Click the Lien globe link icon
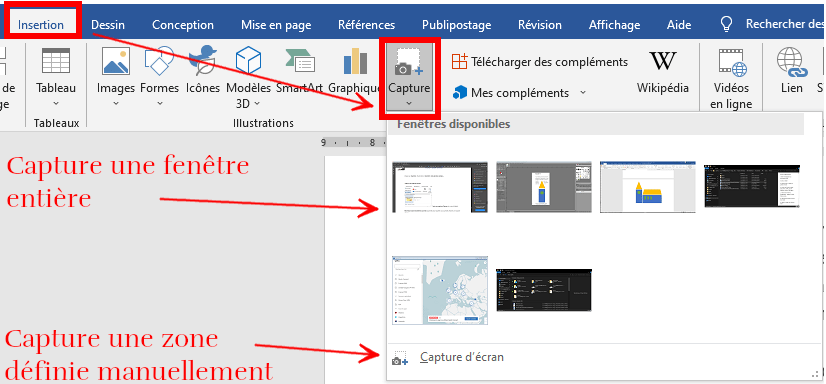826x384 pixels. click(792, 62)
